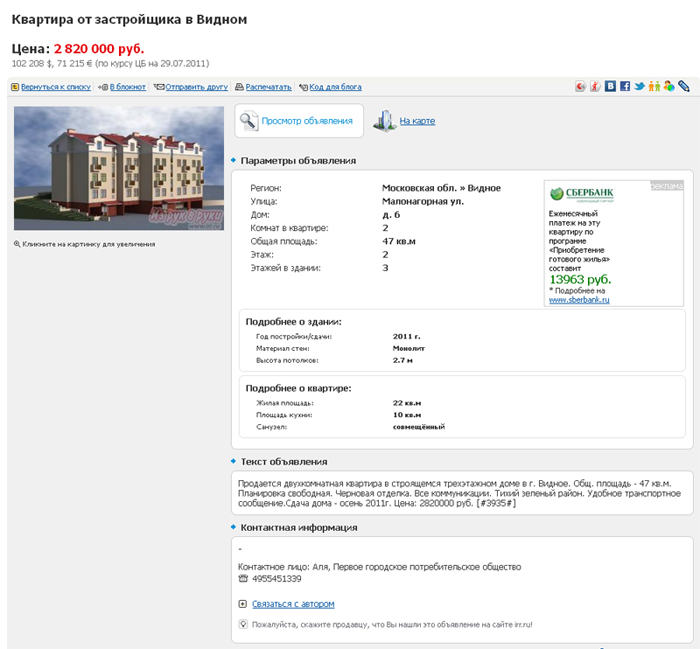
Task: Click 'Связаться с автором' link
Action: pyautogui.click(x=293, y=604)
